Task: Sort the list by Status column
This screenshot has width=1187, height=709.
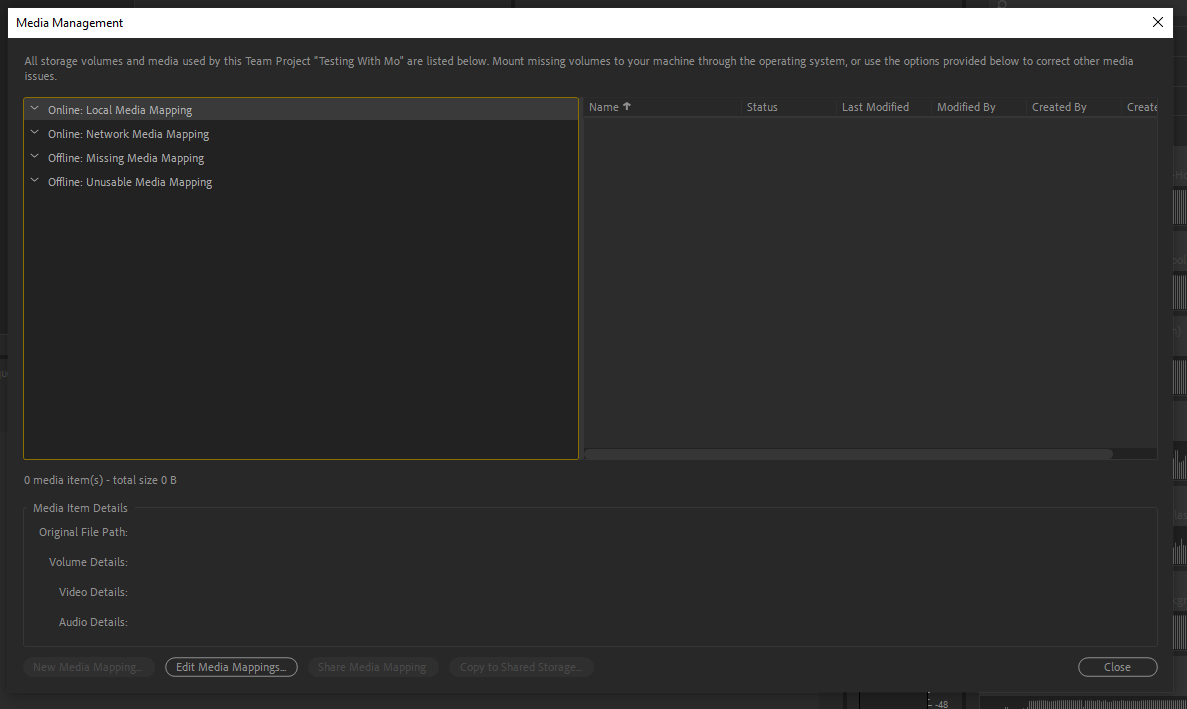Action: pyautogui.click(x=762, y=106)
